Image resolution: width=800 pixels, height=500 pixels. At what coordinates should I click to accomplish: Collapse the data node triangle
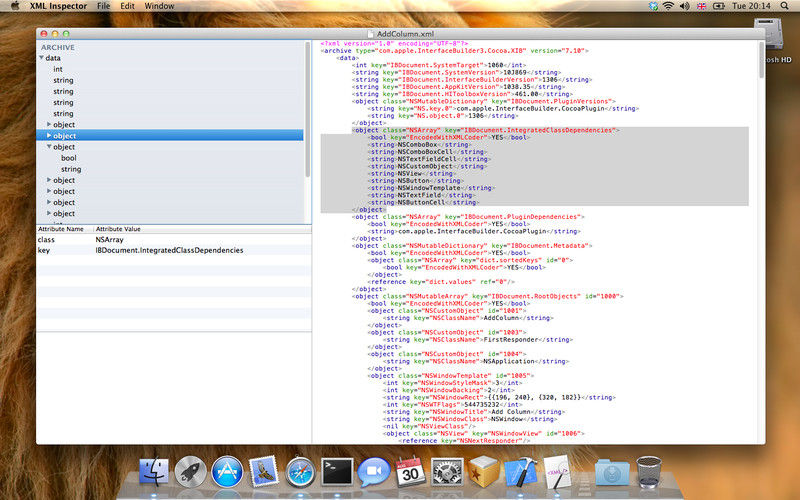tap(41, 58)
